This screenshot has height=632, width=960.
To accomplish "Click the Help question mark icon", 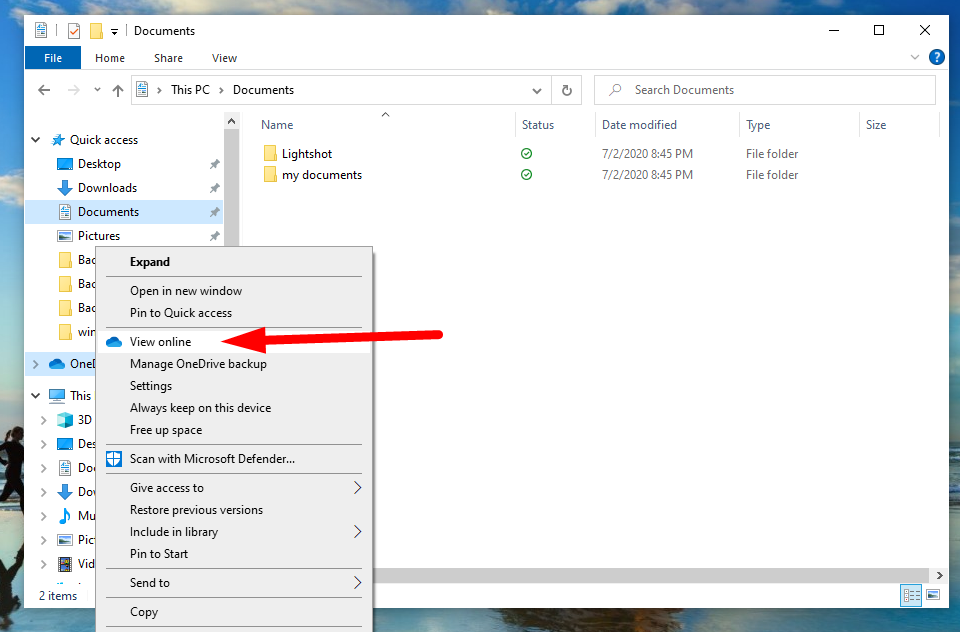I will click(937, 58).
